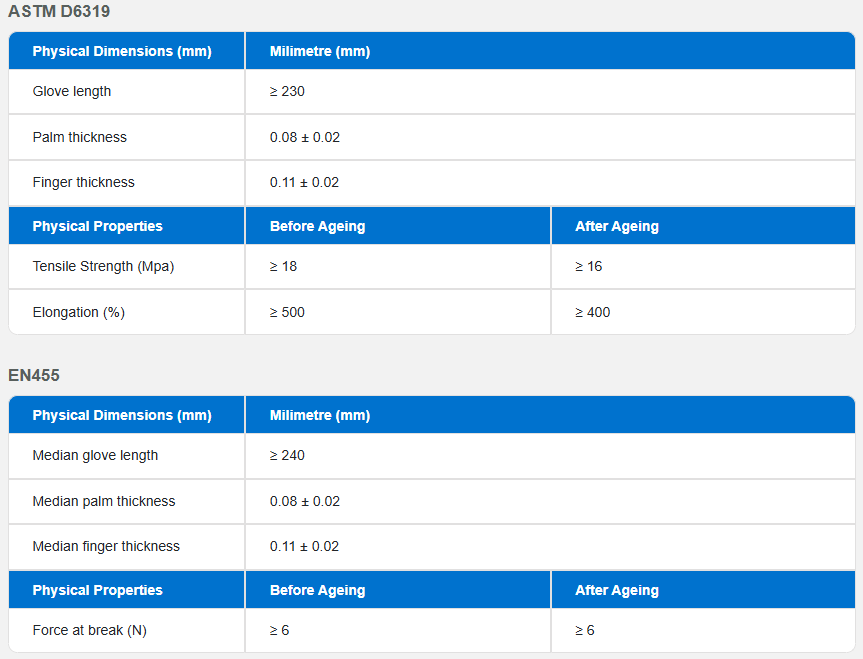Click the '≥ 400' elongation value
Viewport: 863px width, 659px height.
click(592, 312)
